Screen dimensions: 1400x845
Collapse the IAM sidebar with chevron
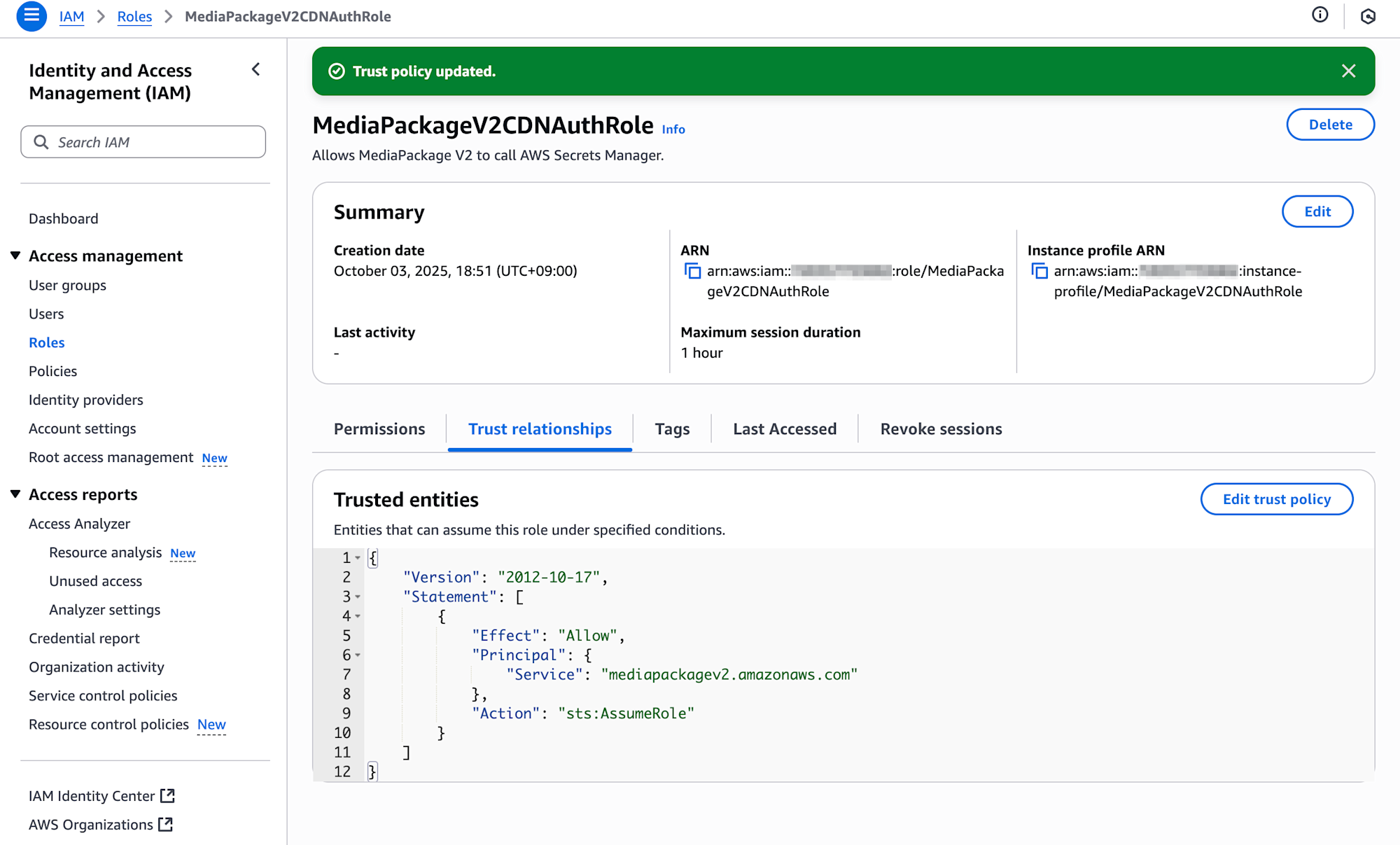[x=256, y=69]
